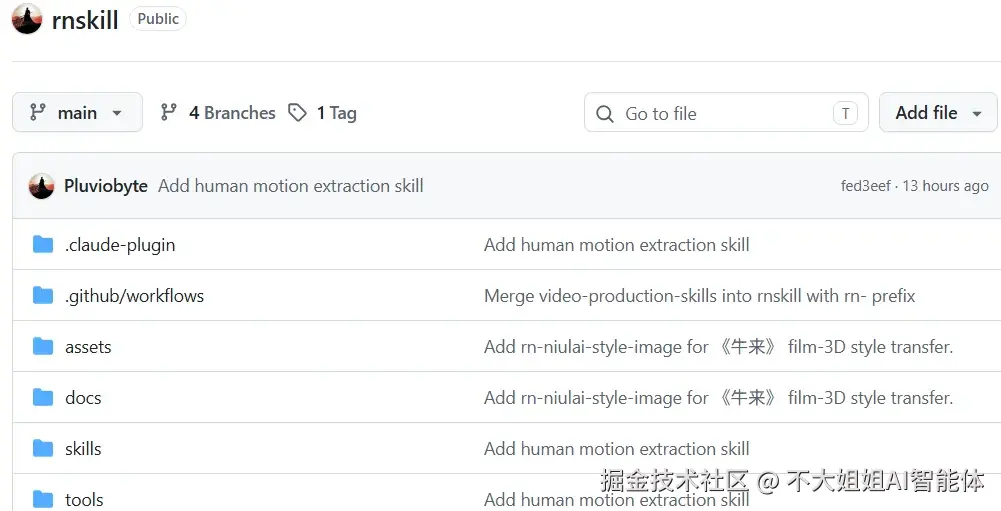This screenshot has height=511, width=1001.
Task: Open the skills folder
Action: pos(83,448)
